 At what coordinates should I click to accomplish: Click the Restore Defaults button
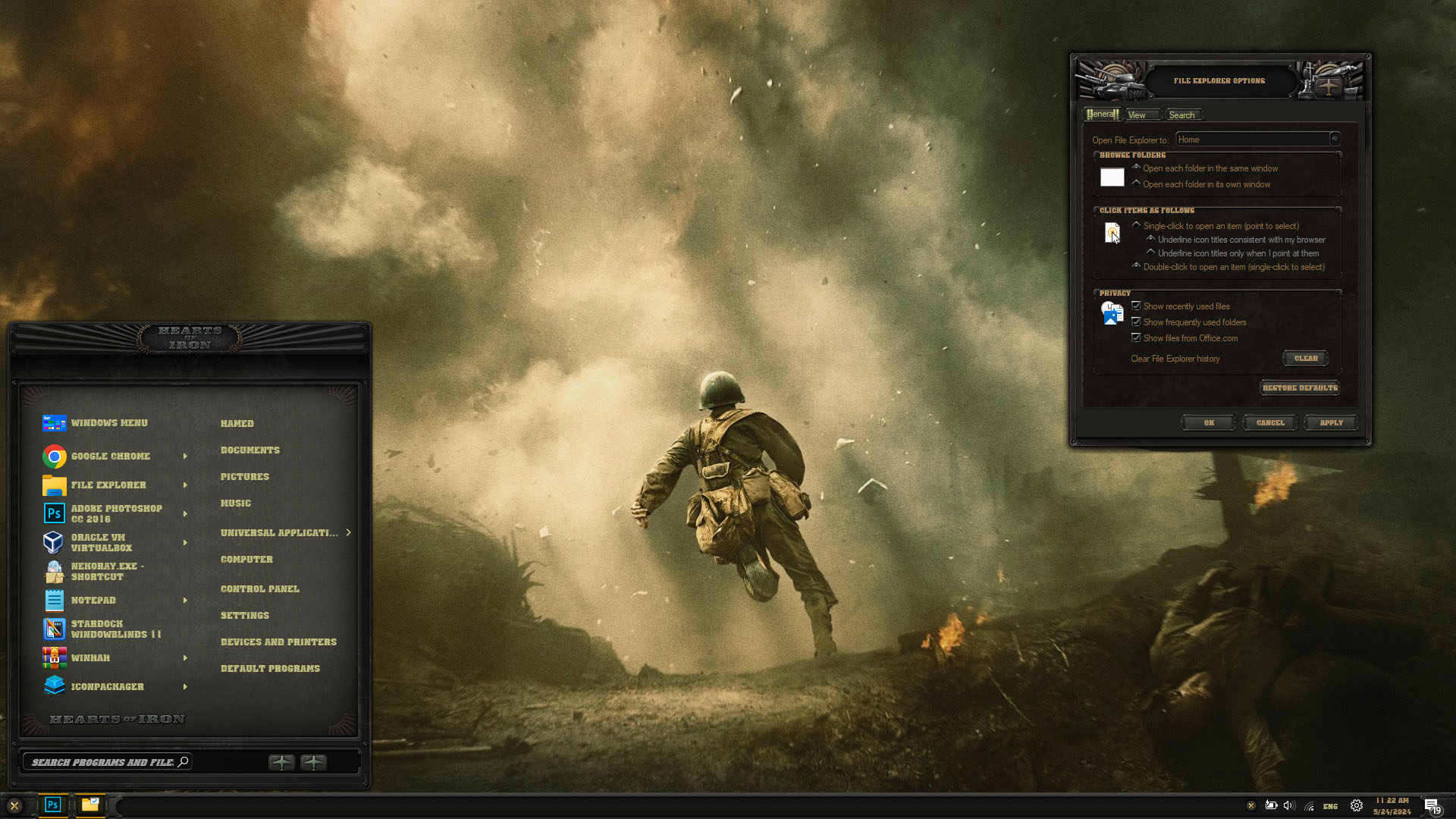[x=1300, y=388]
